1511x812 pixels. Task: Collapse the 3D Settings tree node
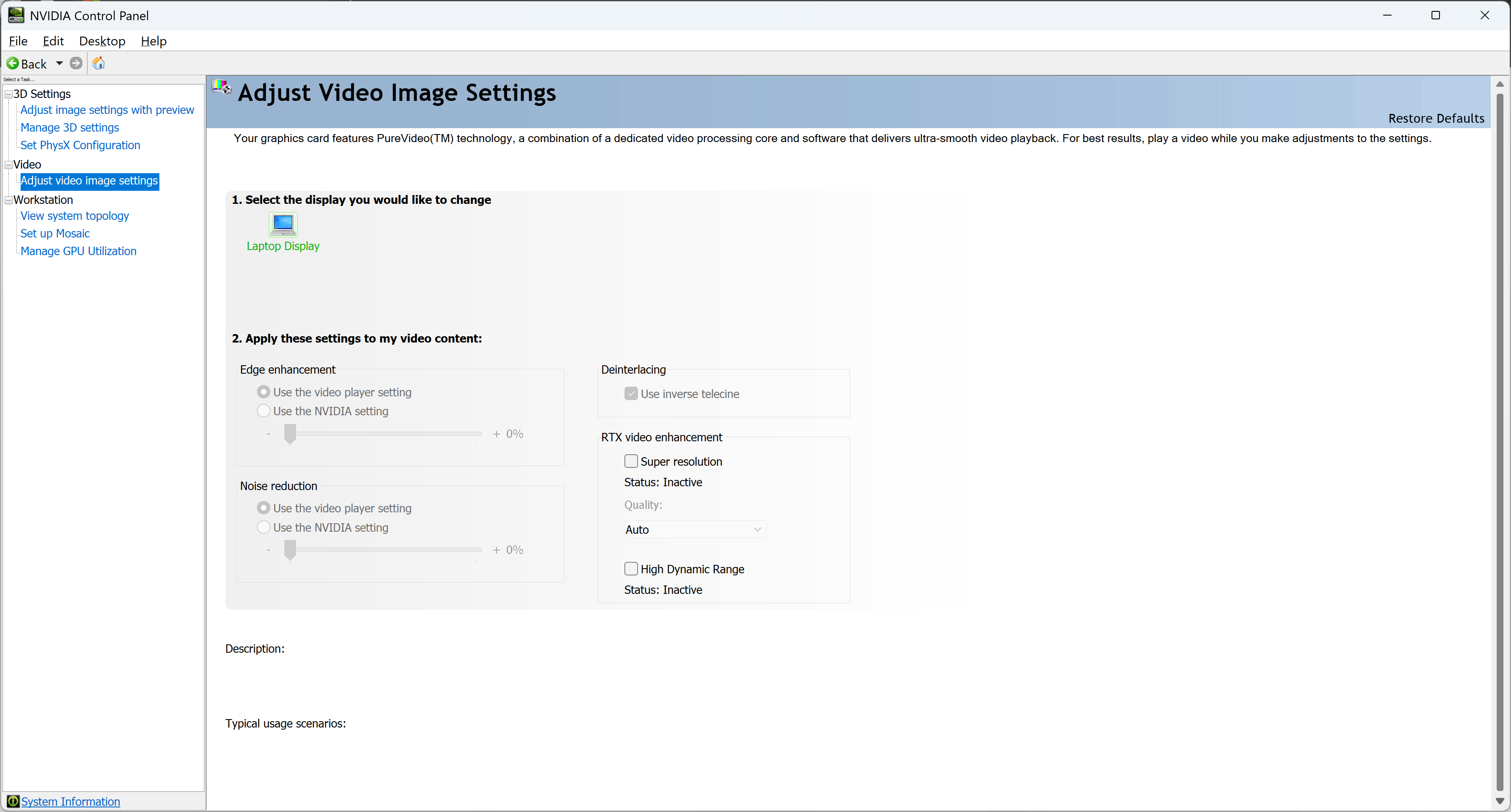8,95
